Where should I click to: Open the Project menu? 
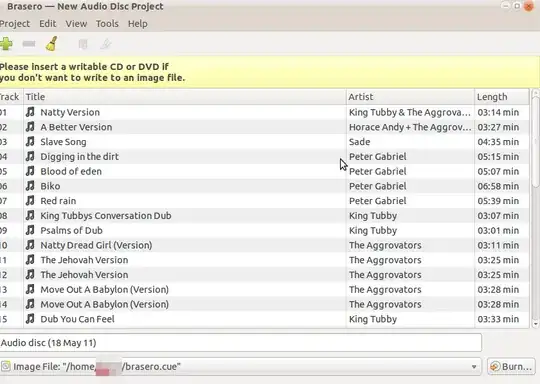[15, 24]
